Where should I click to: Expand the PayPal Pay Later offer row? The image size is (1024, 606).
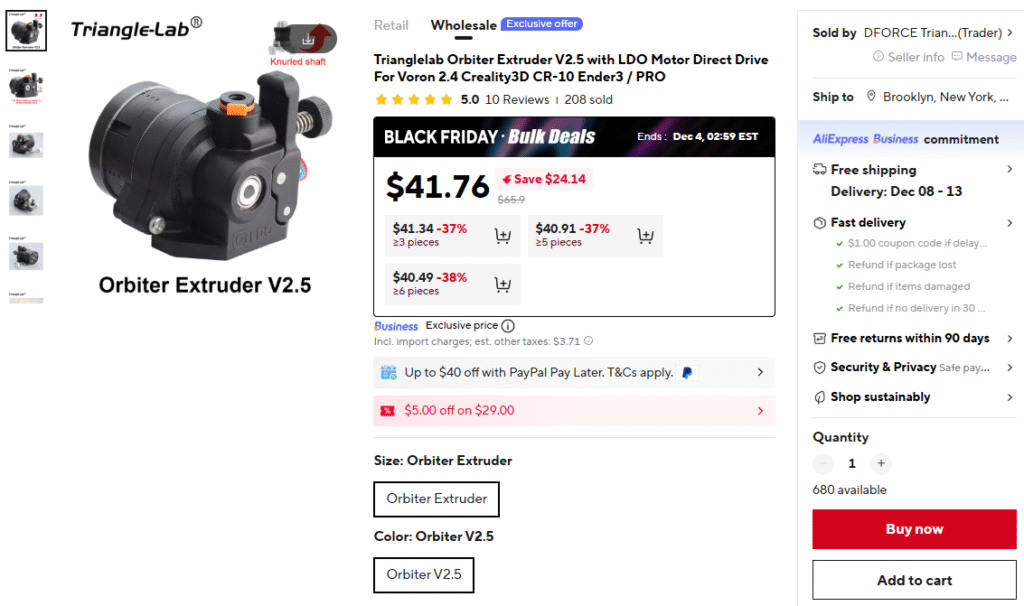click(x=760, y=372)
